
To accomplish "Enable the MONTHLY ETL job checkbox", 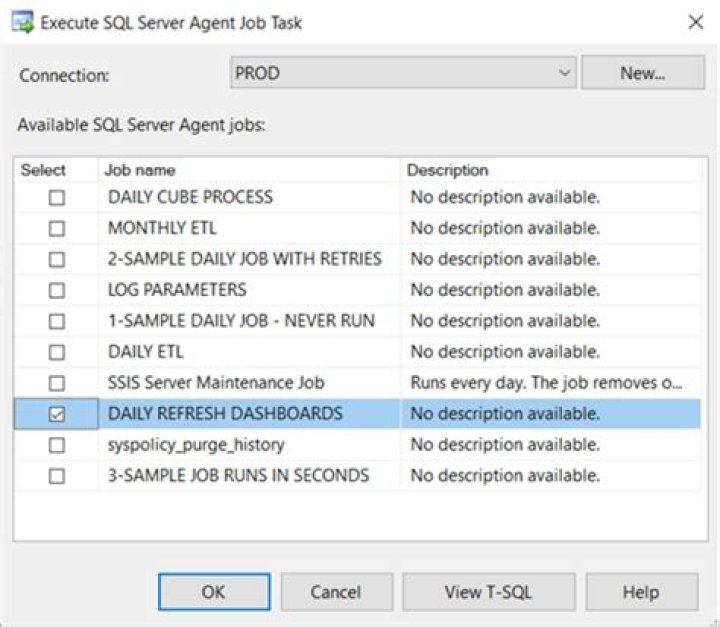I will point(57,229).
